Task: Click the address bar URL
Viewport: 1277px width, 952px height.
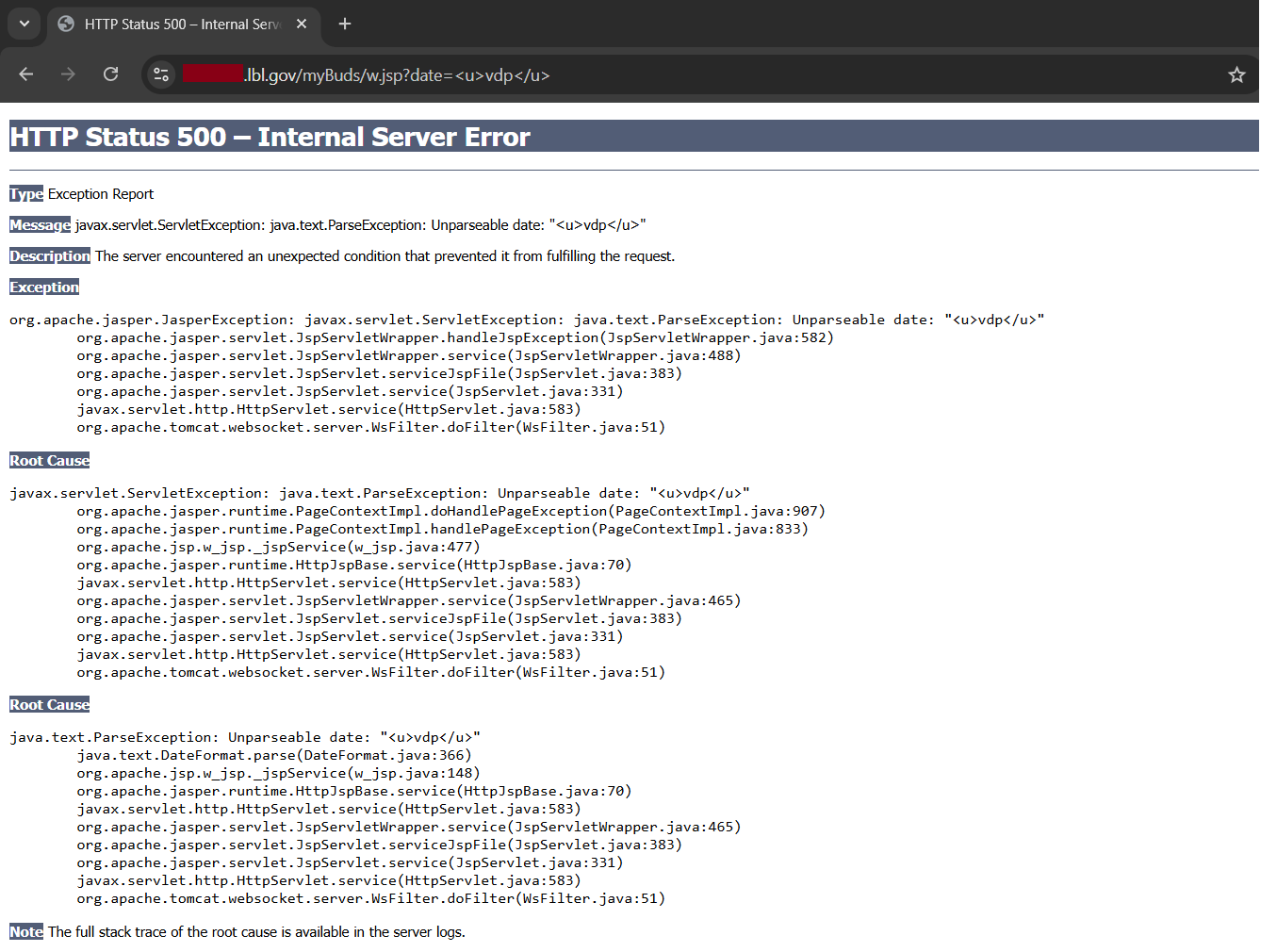Action: (x=377, y=74)
